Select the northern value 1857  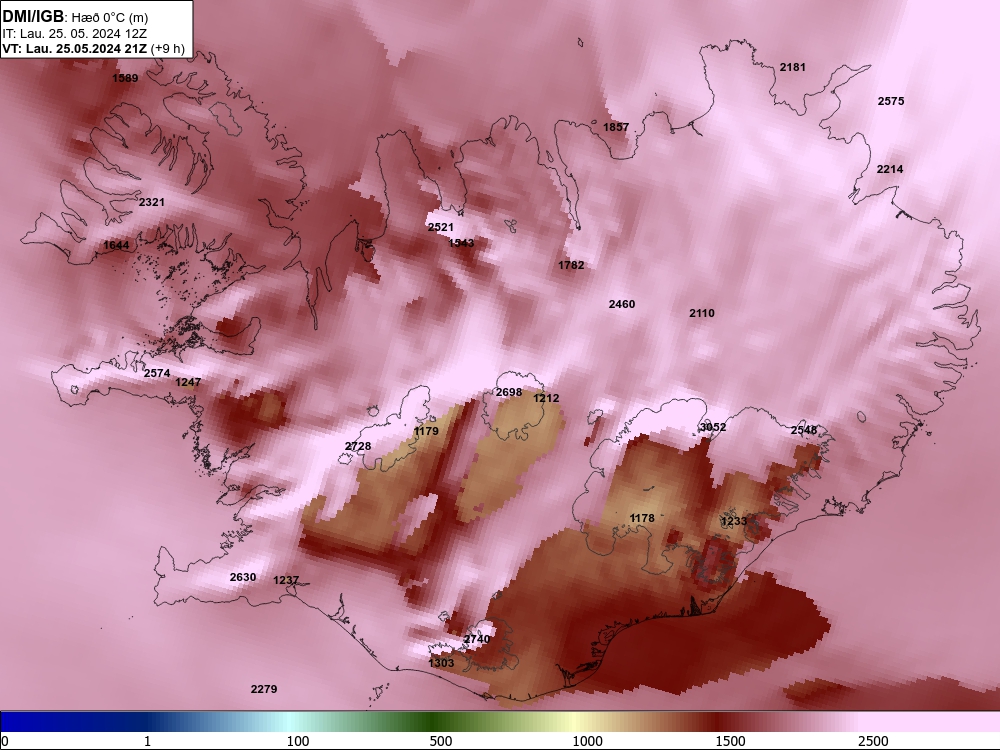click(x=616, y=127)
